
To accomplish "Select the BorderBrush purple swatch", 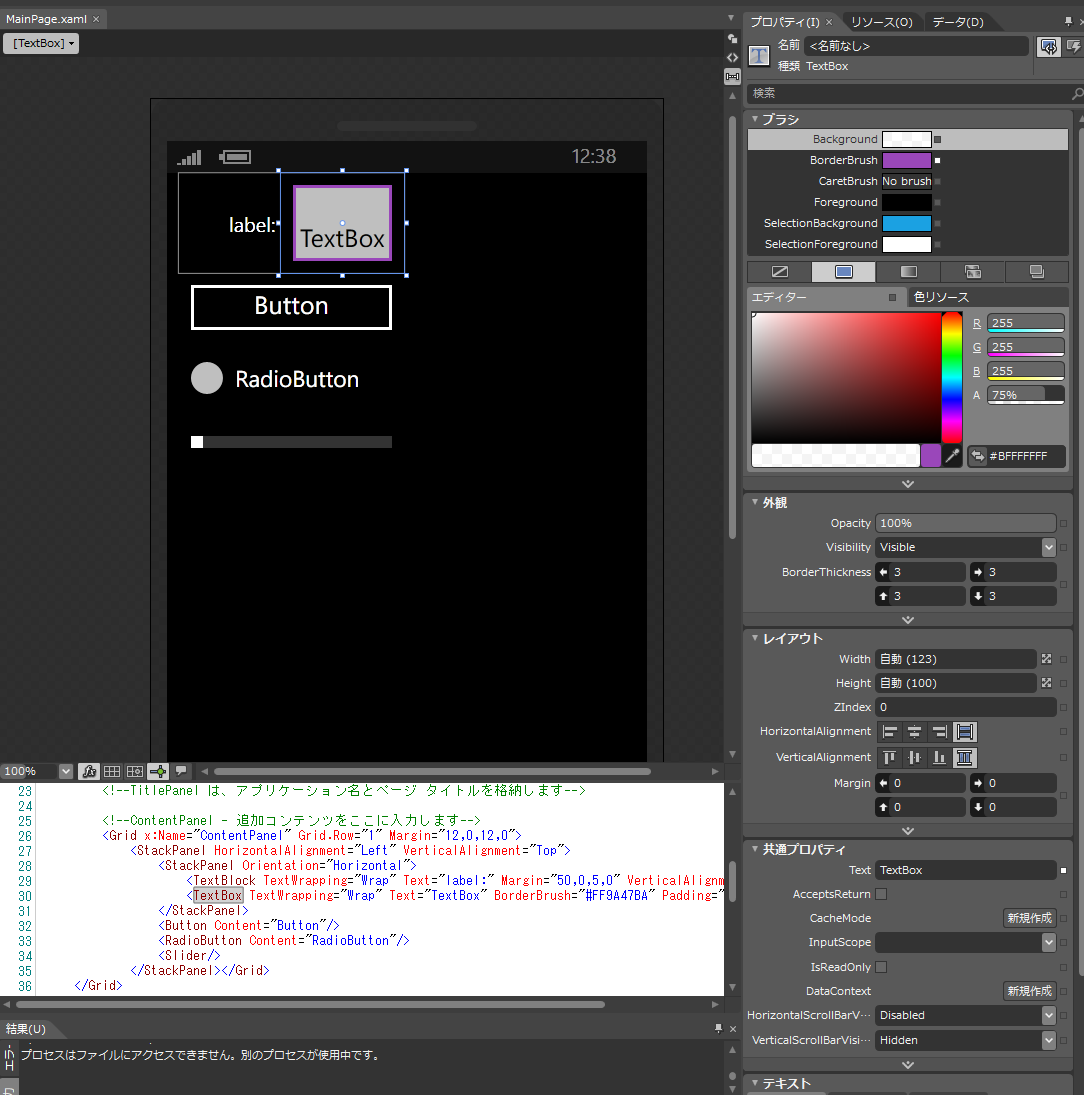I will (906, 160).
